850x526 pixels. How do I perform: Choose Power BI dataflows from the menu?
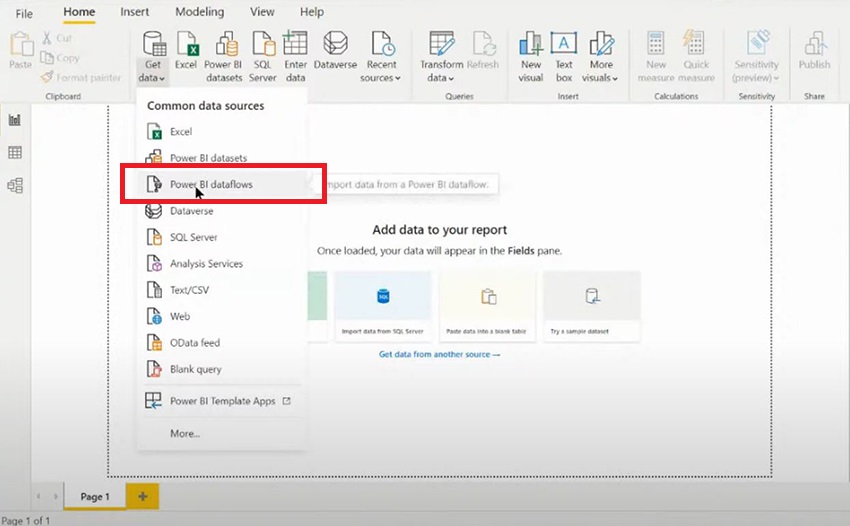click(222, 184)
